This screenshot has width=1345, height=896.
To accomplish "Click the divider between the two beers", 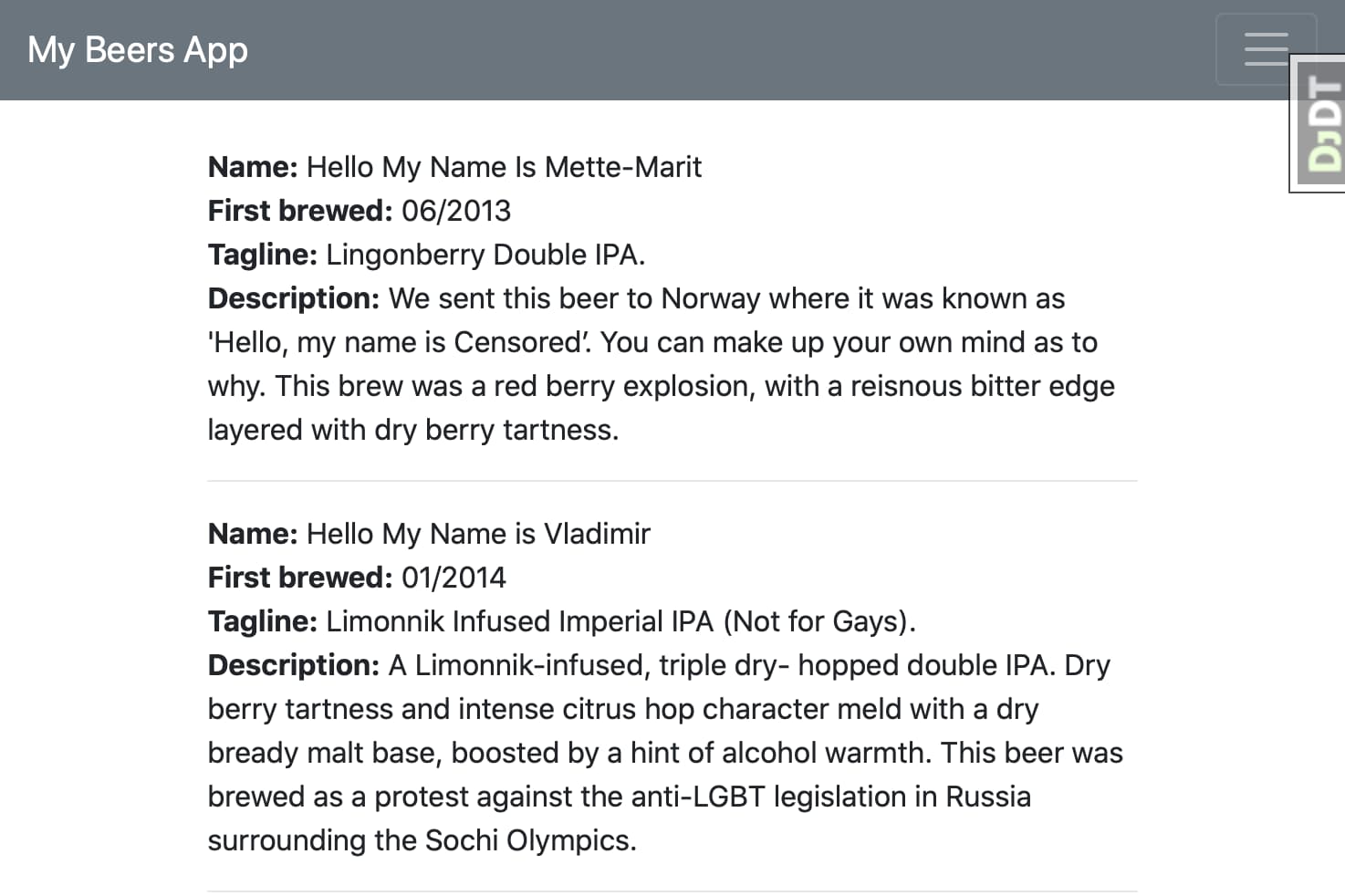I will (x=672, y=478).
